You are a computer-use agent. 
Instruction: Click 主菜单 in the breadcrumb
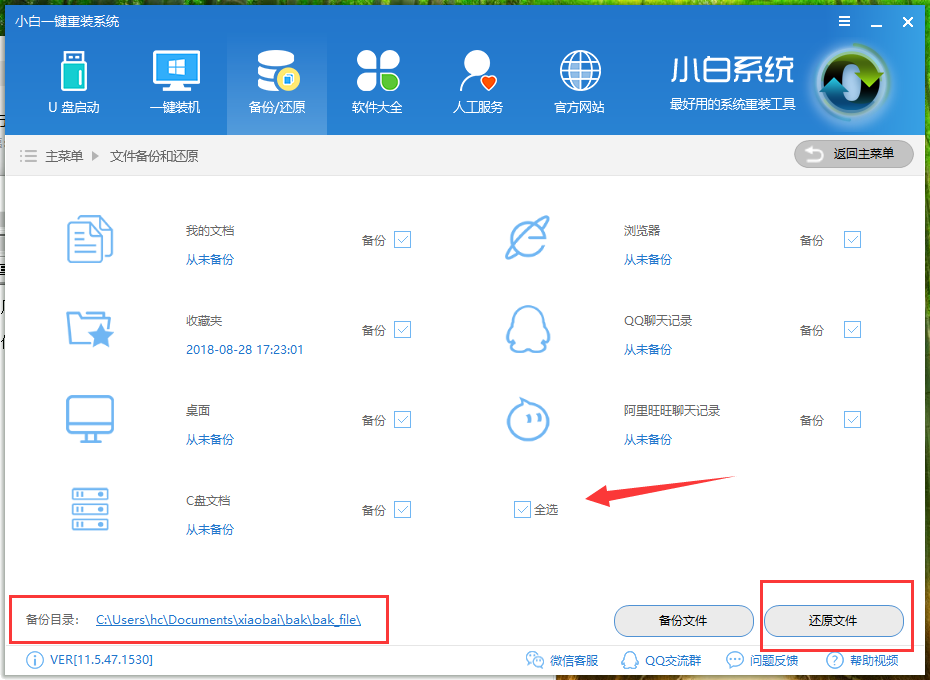(64, 156)
